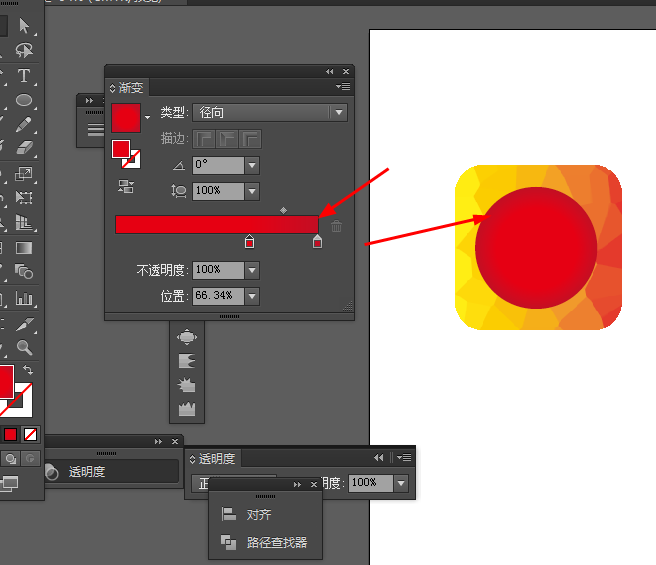Expand the collapsed Transparency dock
This screenshot has height=565, width=656.
pos(158,442)
